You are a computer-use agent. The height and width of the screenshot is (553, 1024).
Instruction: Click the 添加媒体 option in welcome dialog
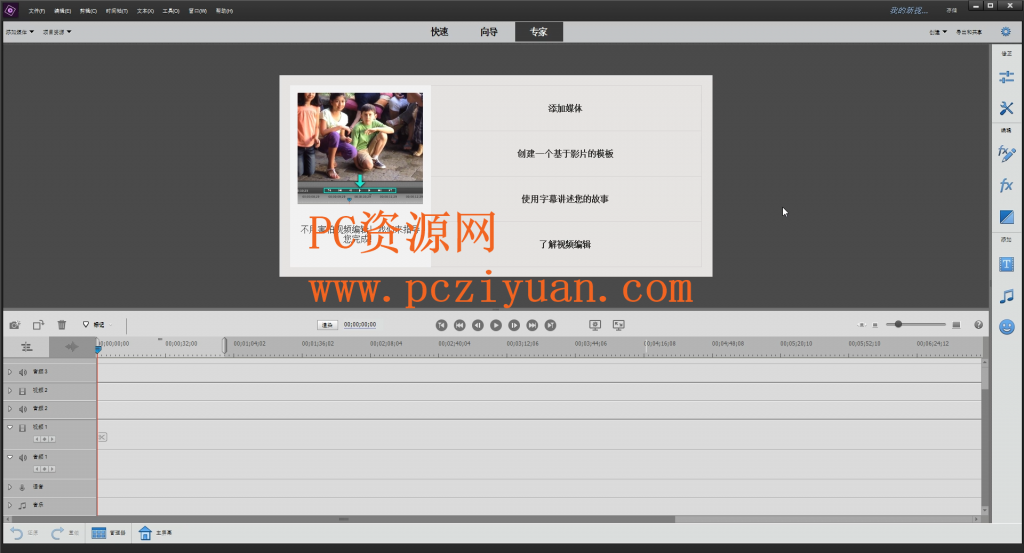click(566, 108)
